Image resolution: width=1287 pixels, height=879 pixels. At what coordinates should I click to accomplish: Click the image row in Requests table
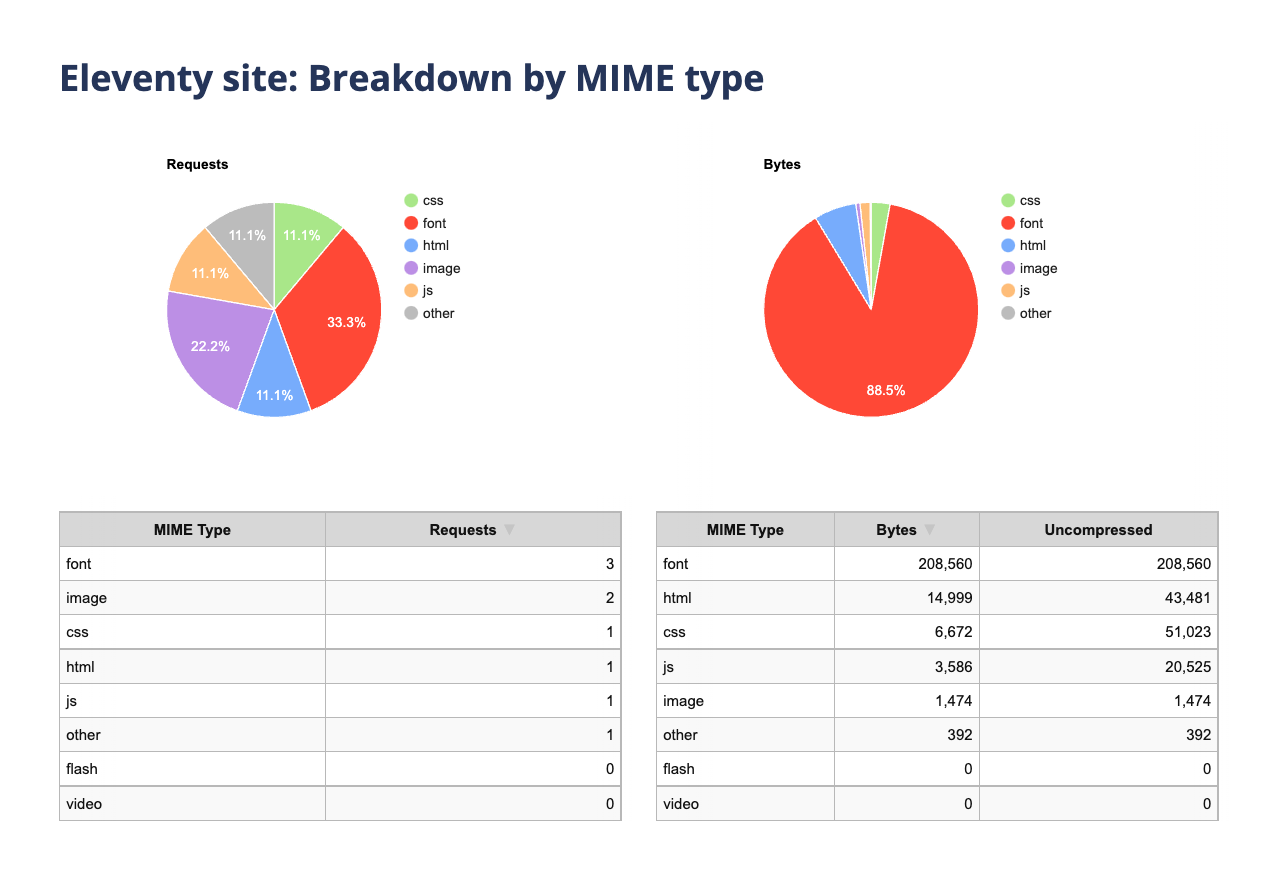340,598
